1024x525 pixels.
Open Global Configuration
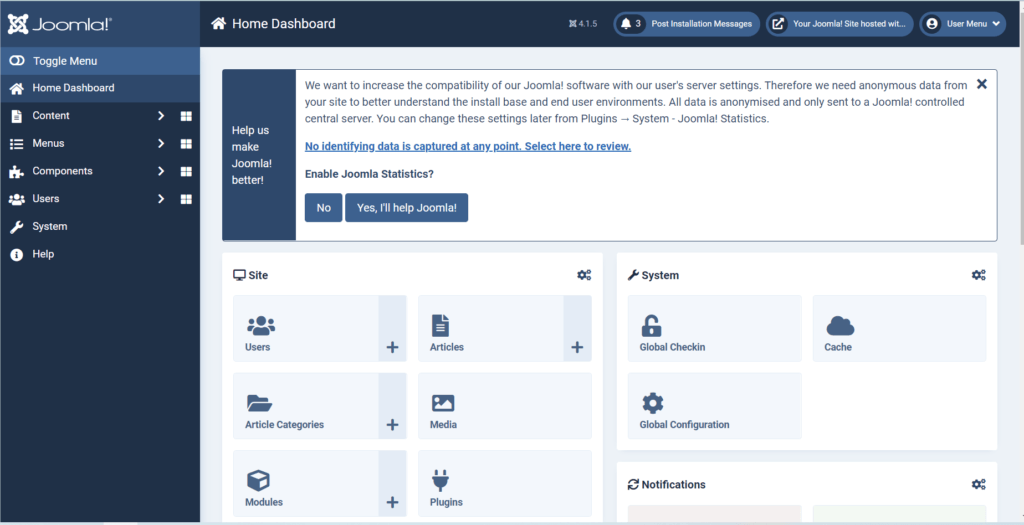coord(714,406)
